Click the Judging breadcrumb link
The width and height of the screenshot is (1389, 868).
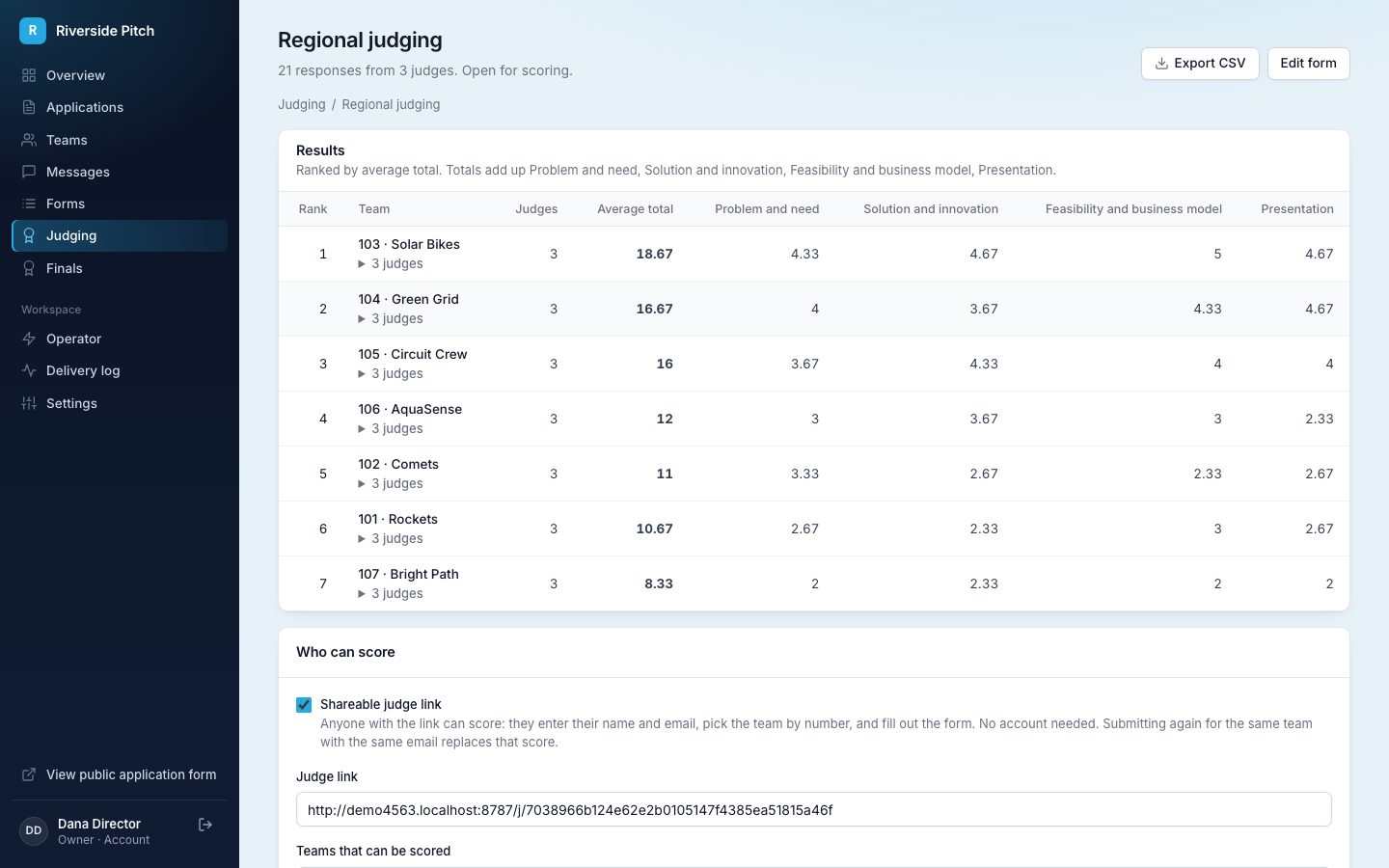tap(302, 104)
